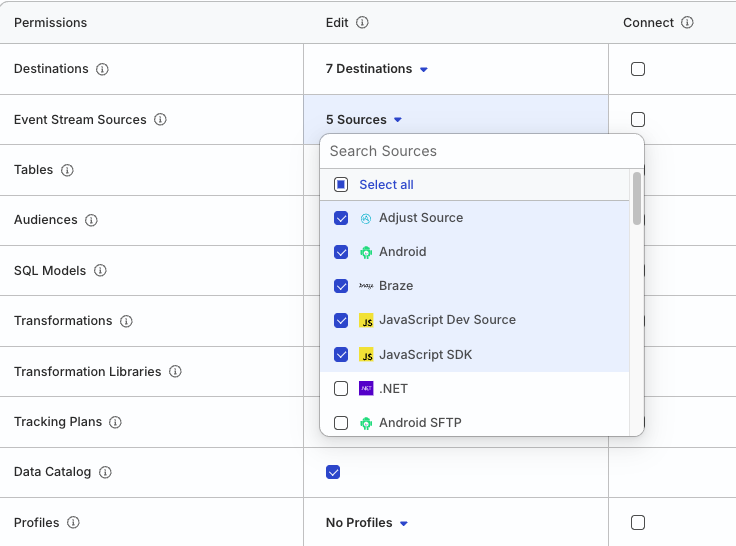Click info icon beside Transformation Libraries

pos(175,371)
